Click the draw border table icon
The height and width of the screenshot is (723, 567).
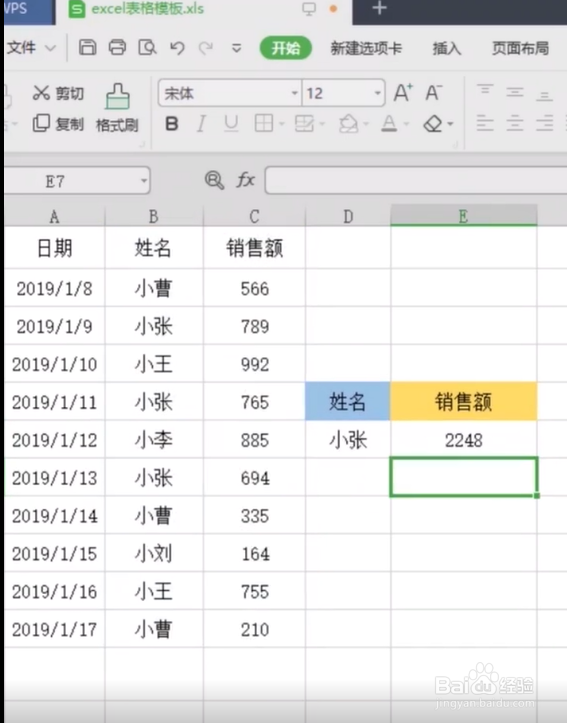click(304, 123)
